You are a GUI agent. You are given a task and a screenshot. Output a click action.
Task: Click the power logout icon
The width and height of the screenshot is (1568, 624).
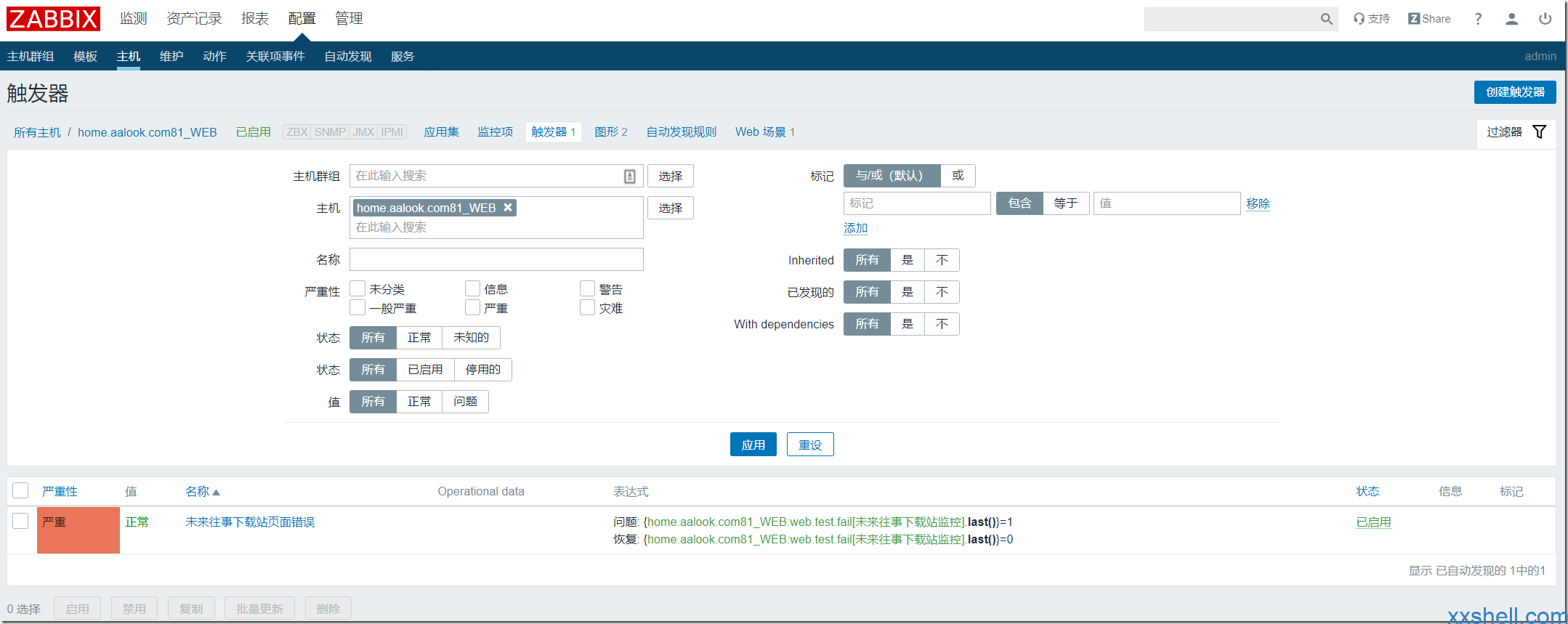pos(1545,19)
